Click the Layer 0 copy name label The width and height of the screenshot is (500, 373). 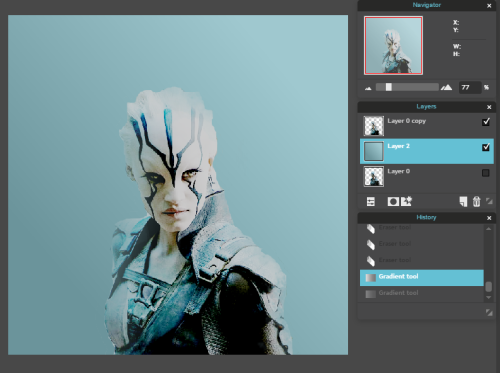point(407,121)
